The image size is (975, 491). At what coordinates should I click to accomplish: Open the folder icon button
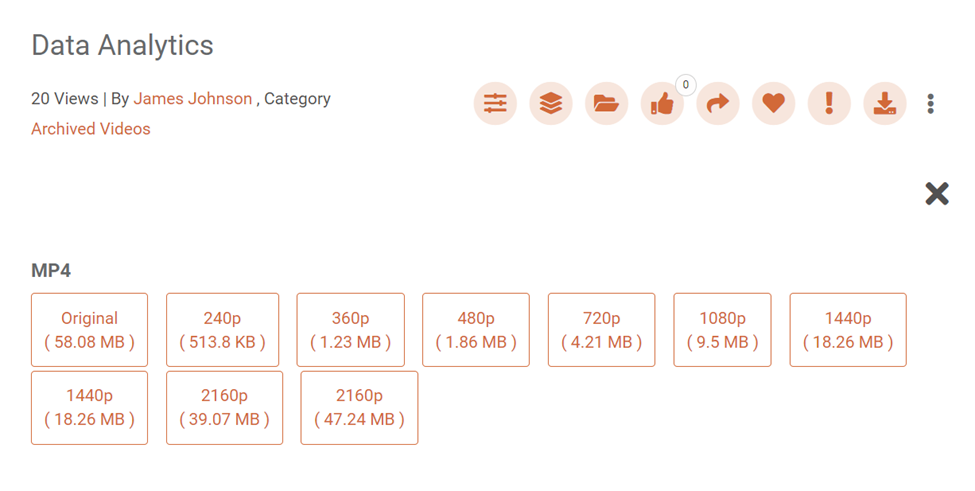point(606,103)
